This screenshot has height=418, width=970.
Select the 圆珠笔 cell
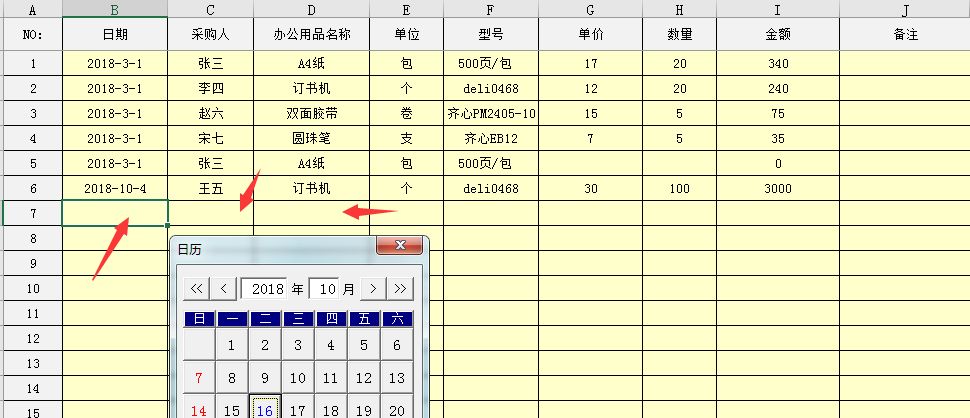pyautogui.click(x=312, y=139)
